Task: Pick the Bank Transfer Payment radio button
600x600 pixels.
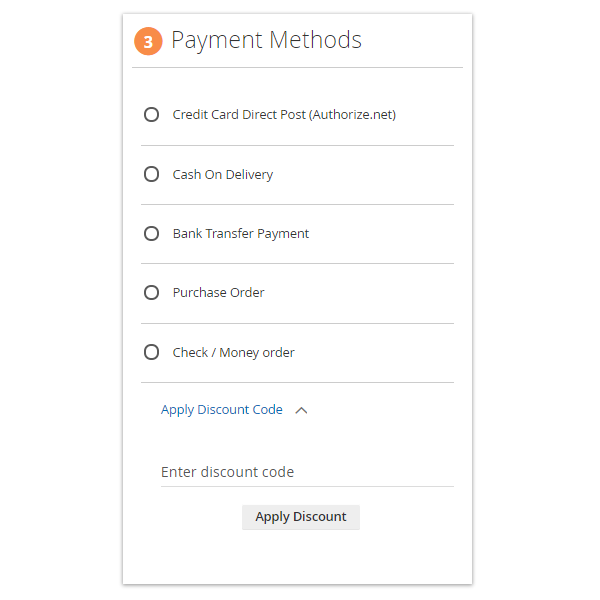Action: [x=152, y=234]
